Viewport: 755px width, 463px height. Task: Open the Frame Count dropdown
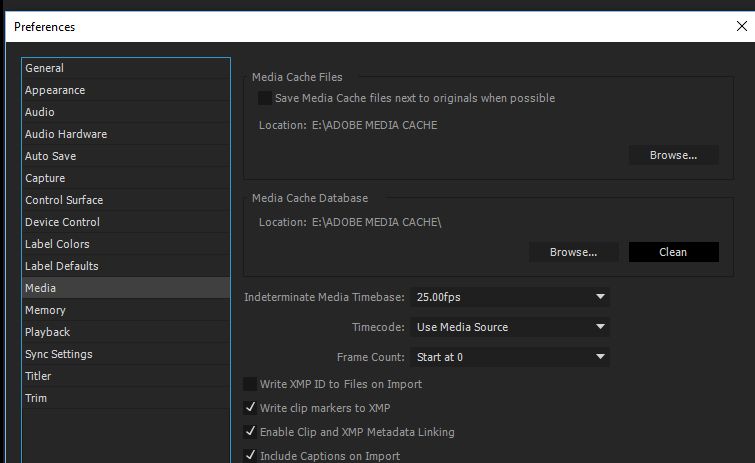[510, 357]
